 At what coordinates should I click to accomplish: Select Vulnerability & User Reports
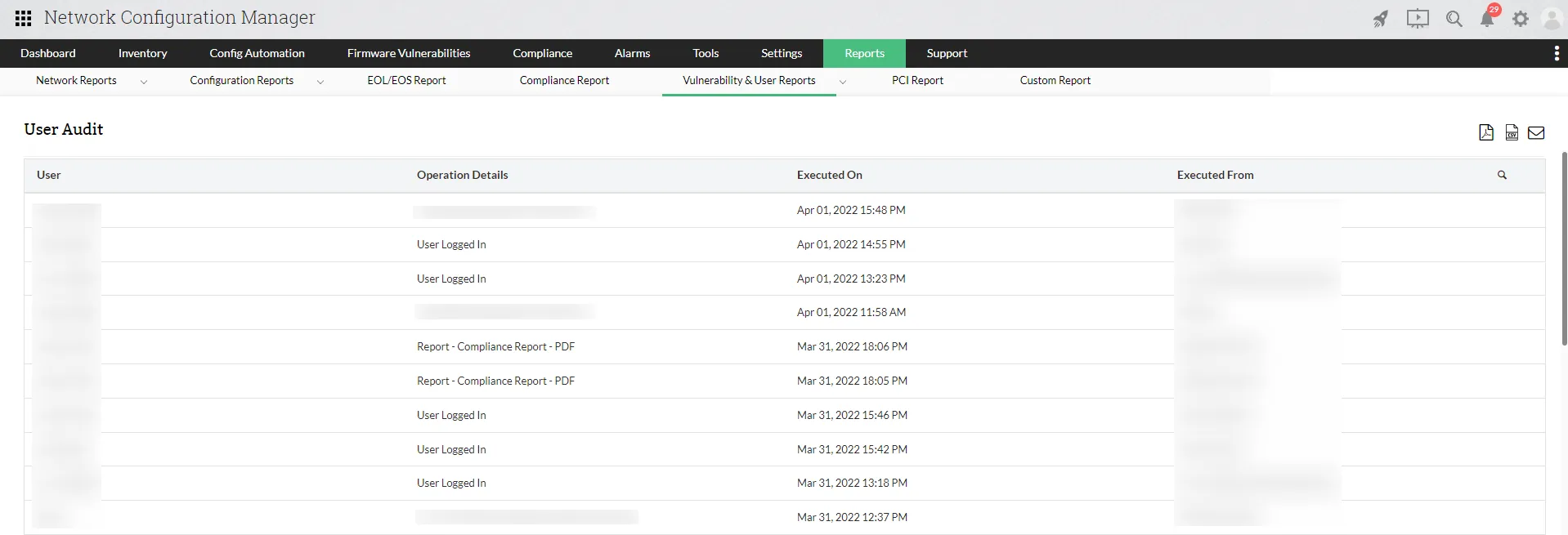click(749, 80)
